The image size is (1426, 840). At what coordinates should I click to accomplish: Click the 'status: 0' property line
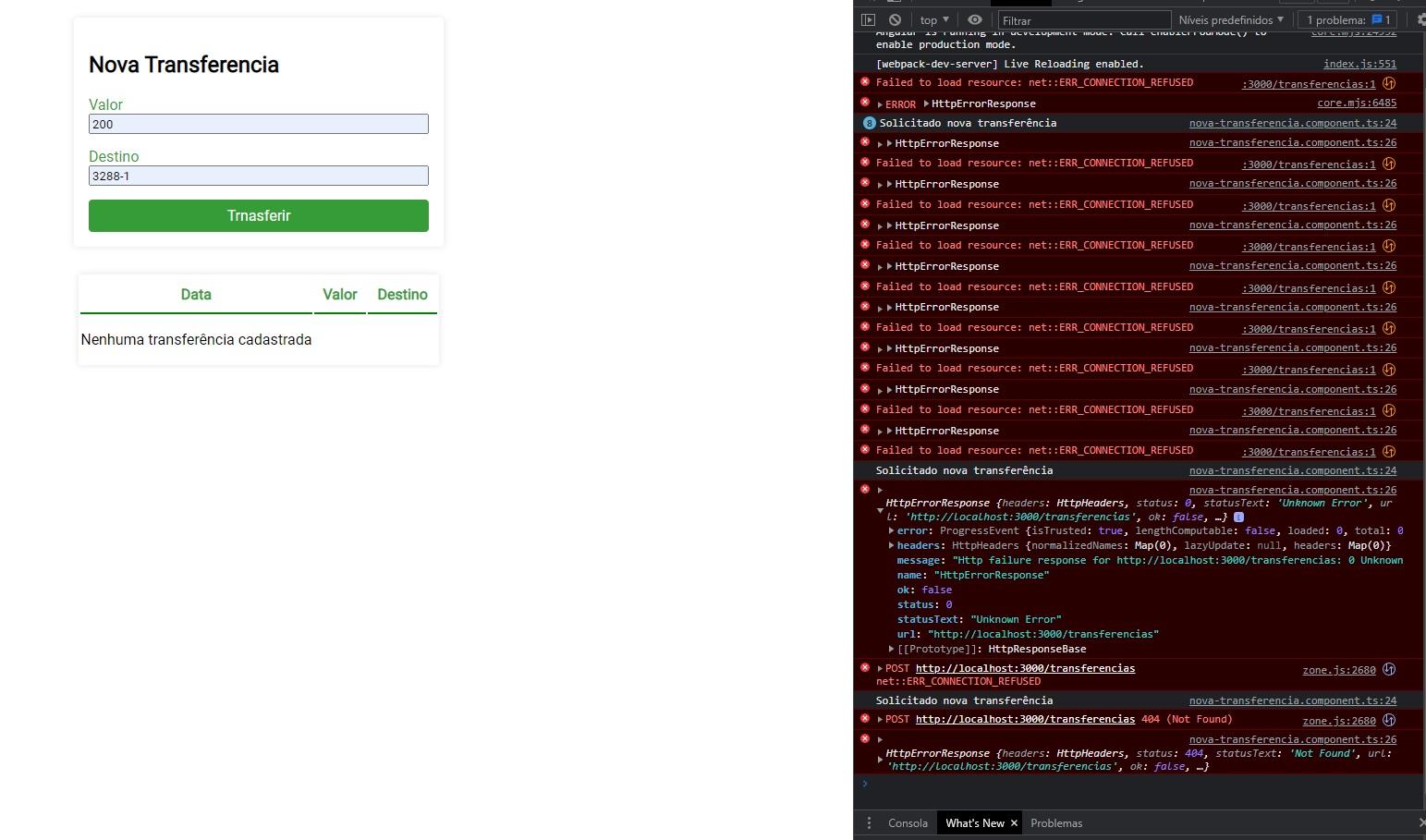click(x=924, y=604)
